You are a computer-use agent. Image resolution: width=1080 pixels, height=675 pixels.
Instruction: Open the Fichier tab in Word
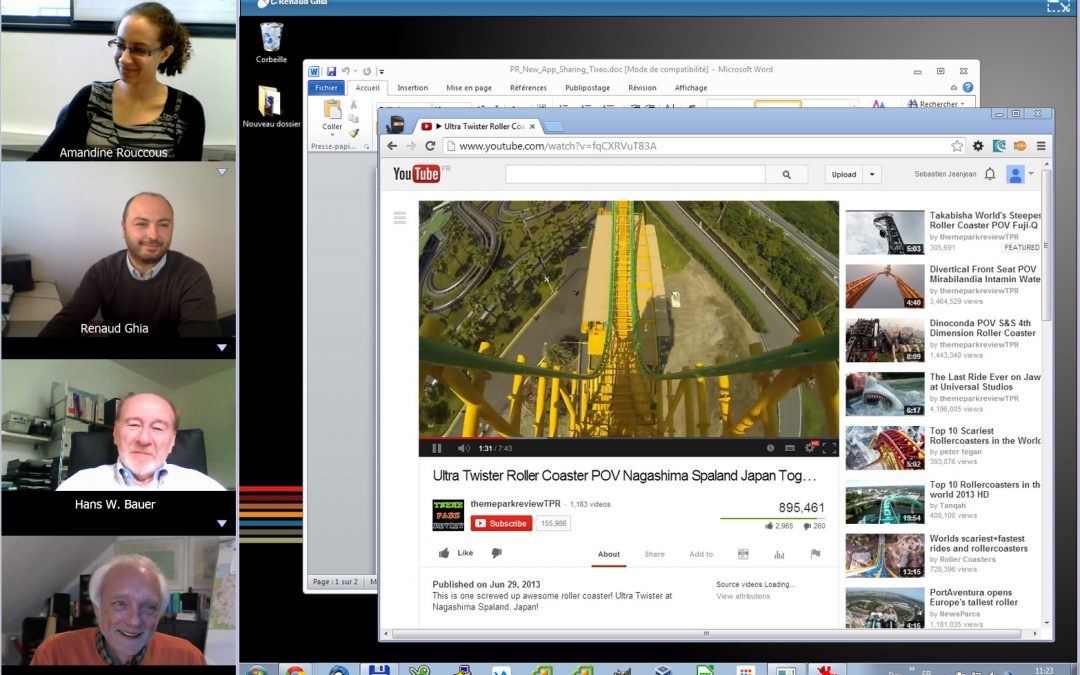point(326,87)
